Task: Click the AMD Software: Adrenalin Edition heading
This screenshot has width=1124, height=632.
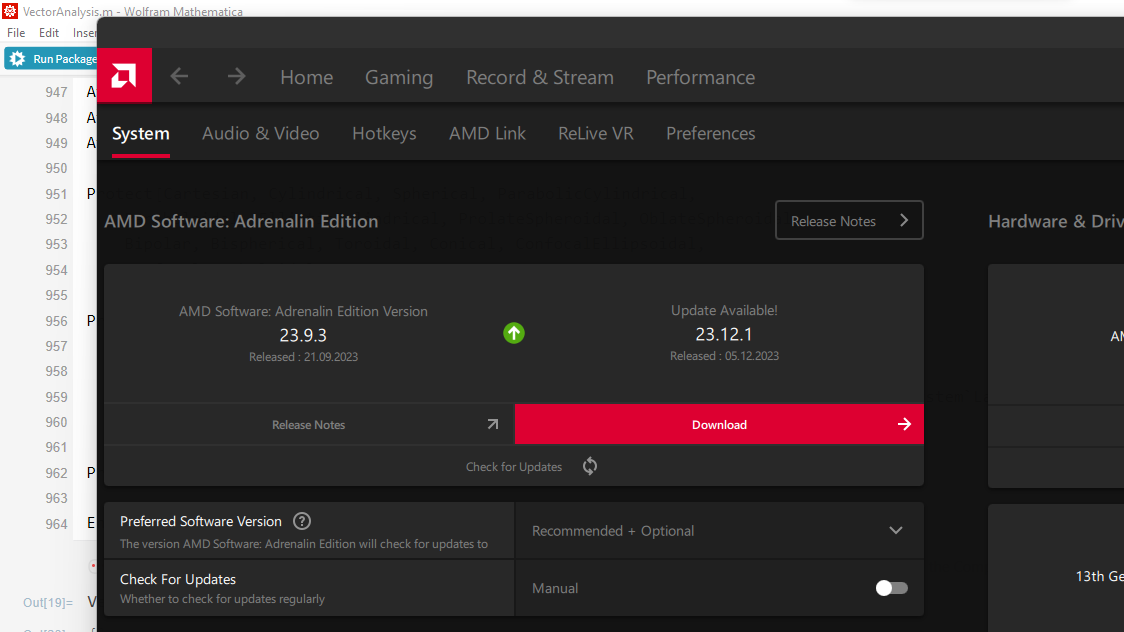Action: (241, 221)
